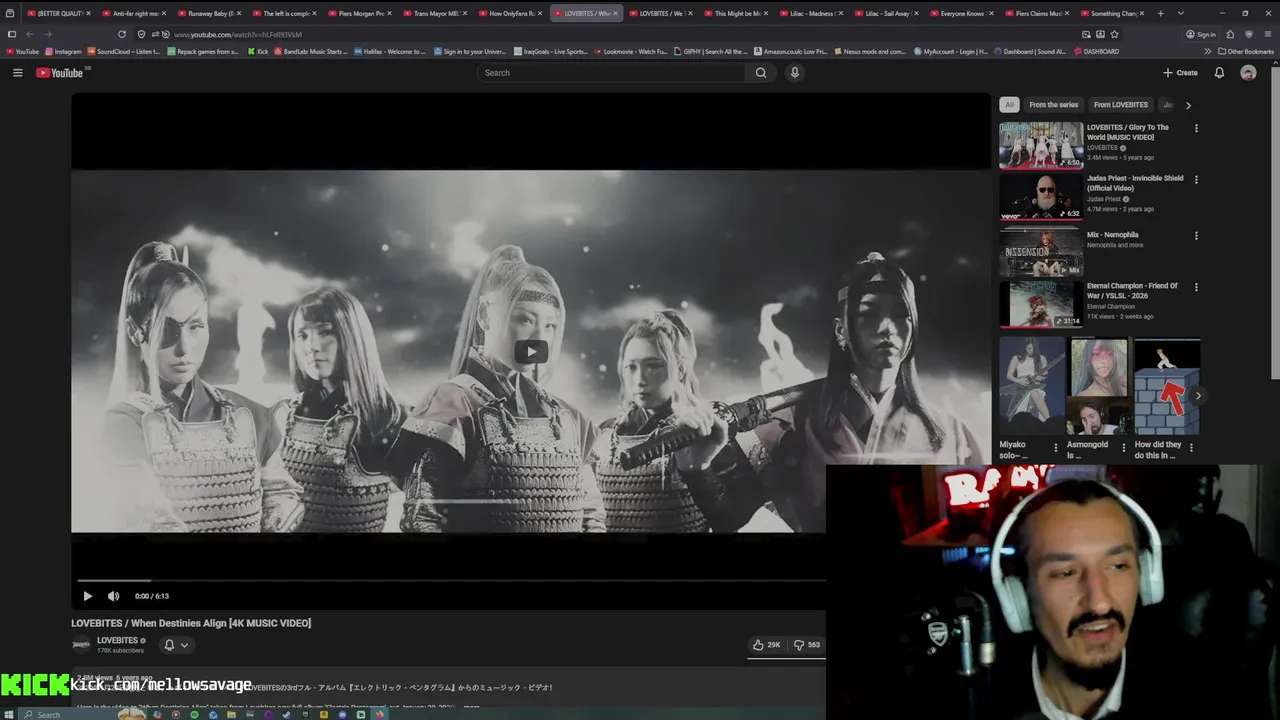This screenshot has width=1280, height=720.
Task: Select the From LOVEBITES chip
Action: (1120, 105)
